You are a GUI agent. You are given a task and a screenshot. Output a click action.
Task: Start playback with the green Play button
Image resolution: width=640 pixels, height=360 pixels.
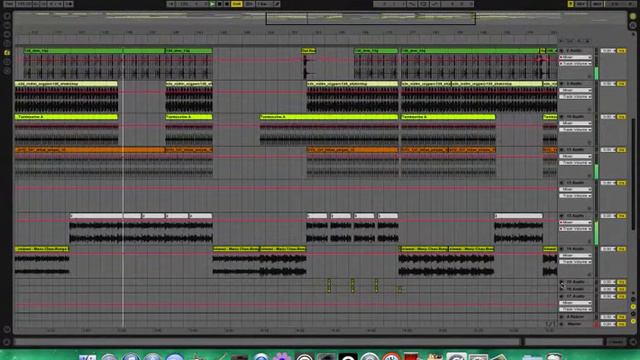(x=212, y=4)
